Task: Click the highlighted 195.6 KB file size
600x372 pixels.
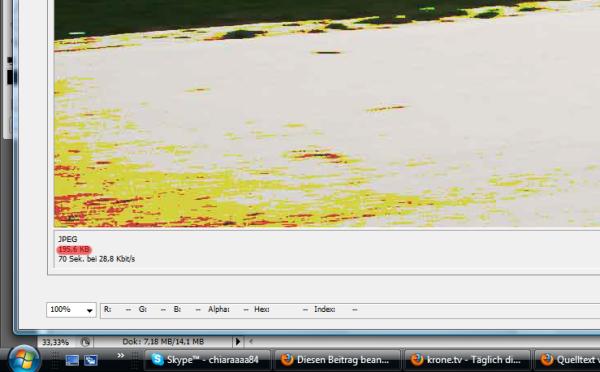Action: (x=74, y=250)
